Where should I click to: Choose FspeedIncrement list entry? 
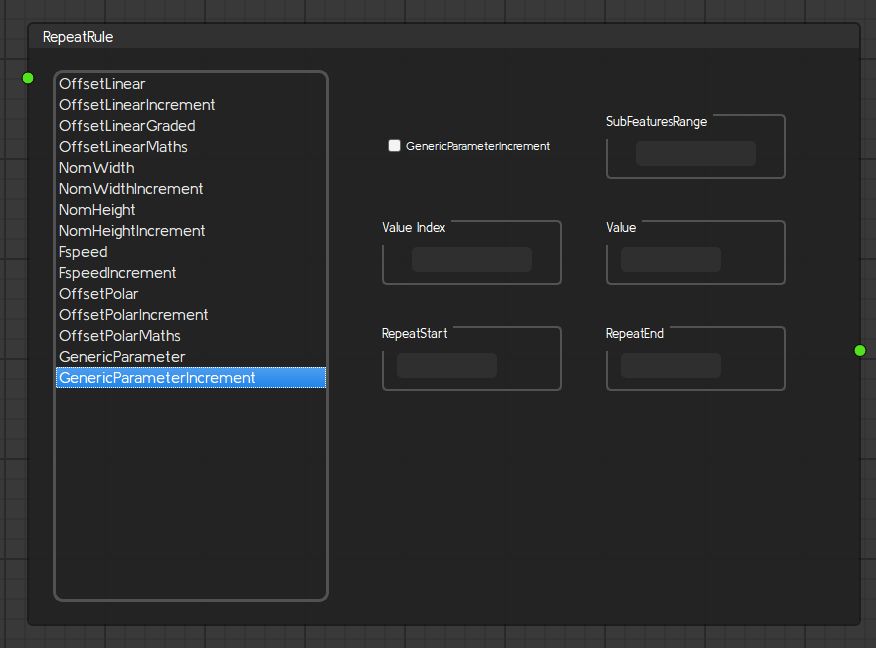click(191, 273)
